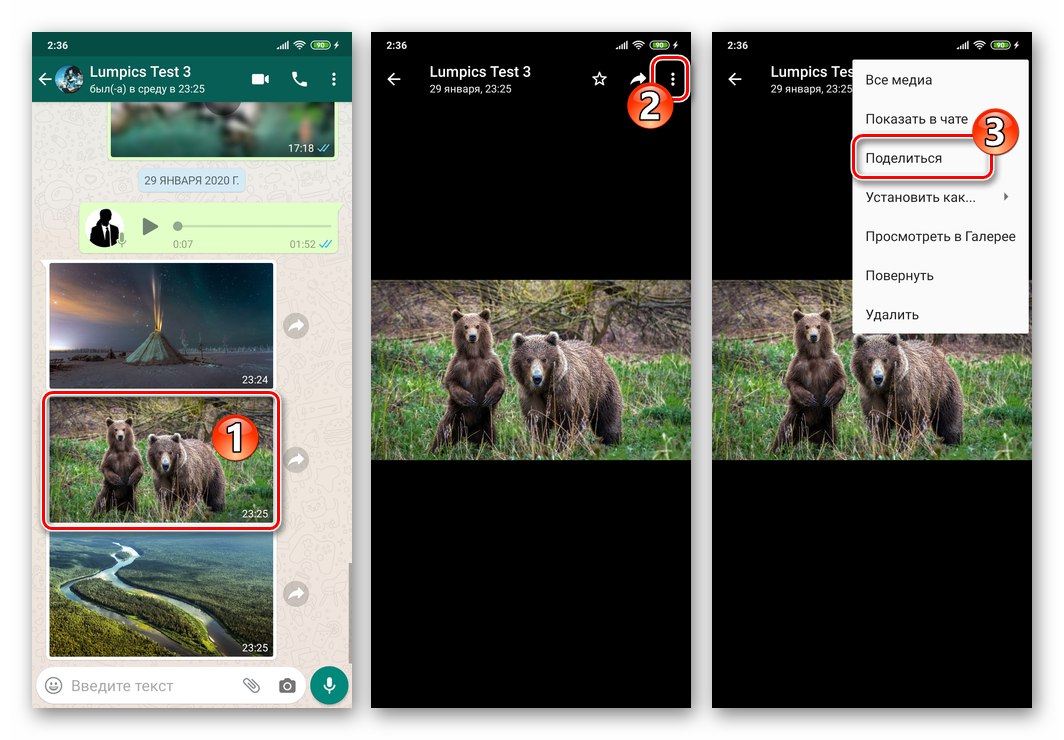The width and height of the screenshot is (1064, 740).
Task: Open the photo viewer three-dot menu
Action: click(x=675, y=78)
